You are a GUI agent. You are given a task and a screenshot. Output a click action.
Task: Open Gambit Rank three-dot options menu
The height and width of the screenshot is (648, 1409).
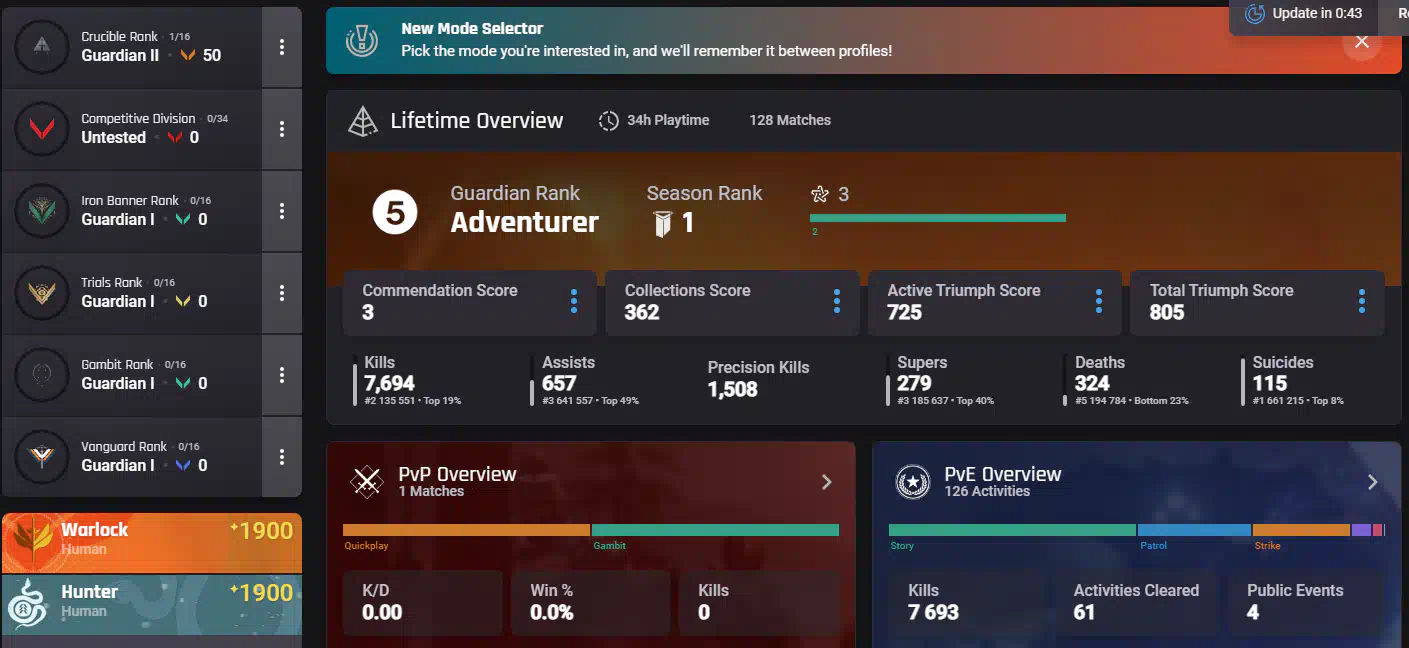tap(282, 375)
